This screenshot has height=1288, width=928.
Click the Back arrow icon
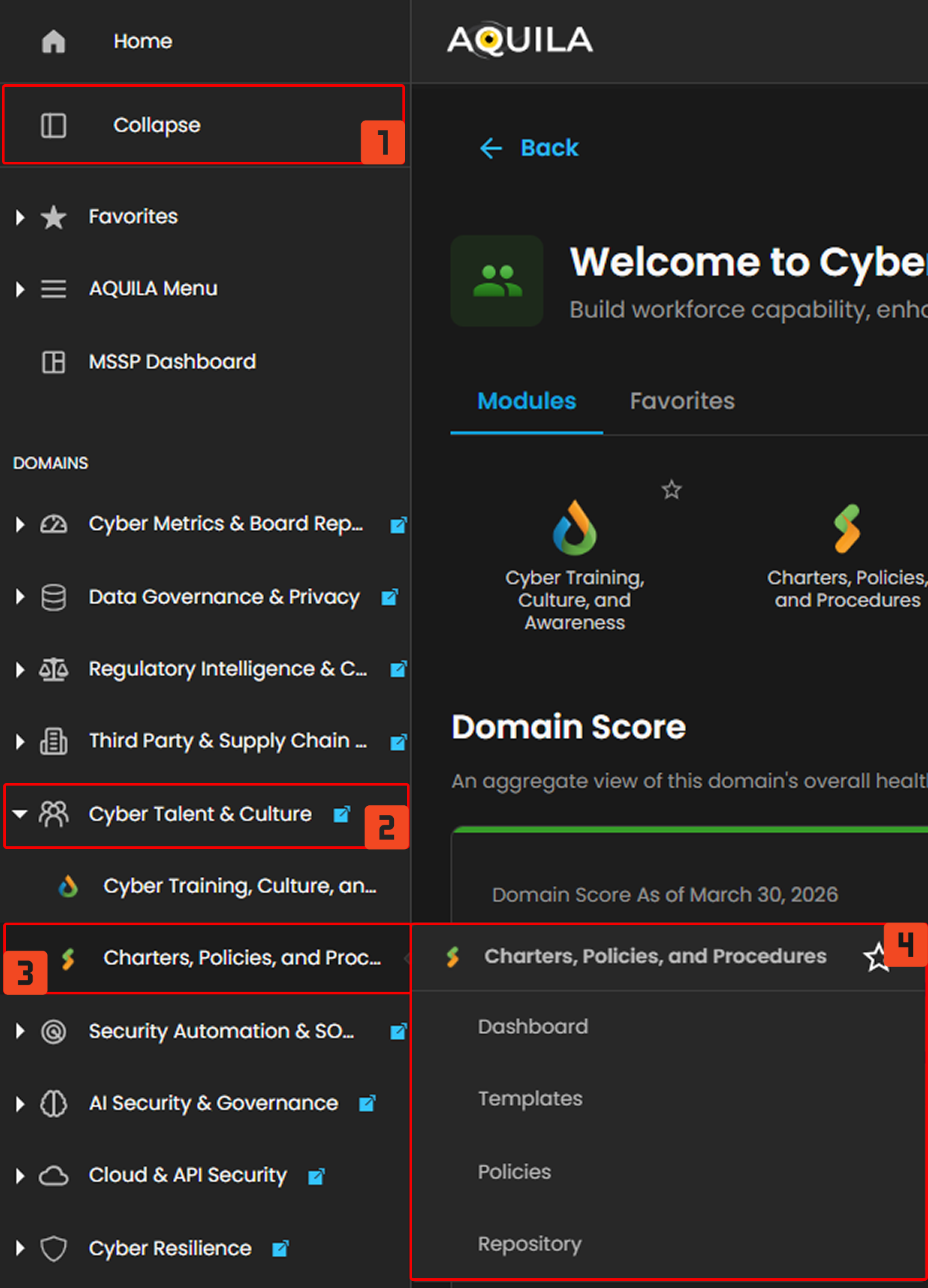pyautogui.click(x=491, y=149)
